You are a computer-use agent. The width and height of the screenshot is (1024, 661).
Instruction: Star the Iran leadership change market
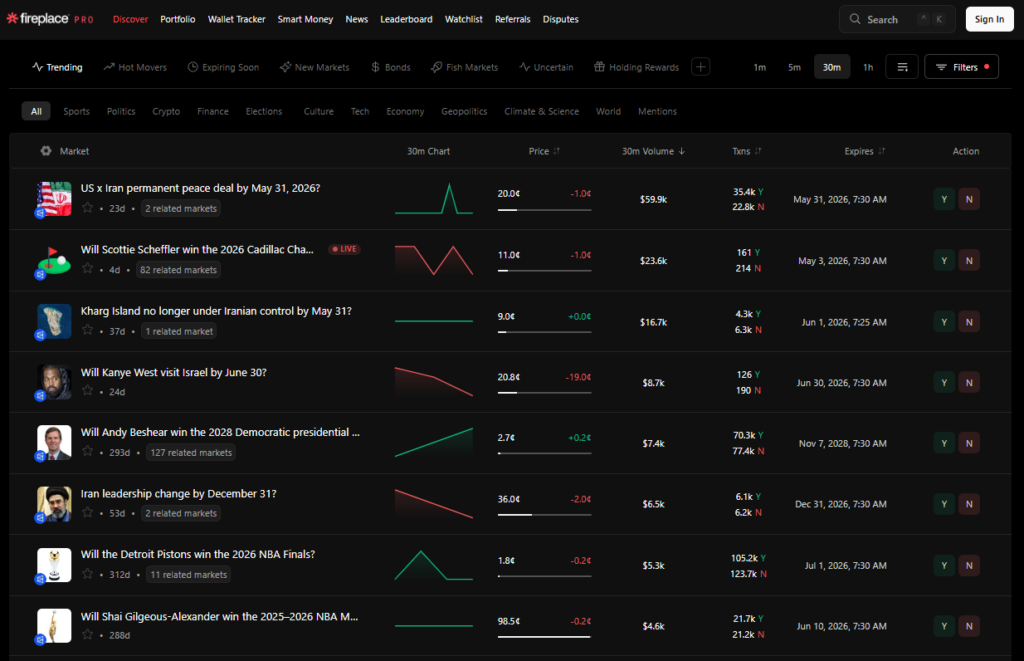pyautogui.click(x=88, y=512)
